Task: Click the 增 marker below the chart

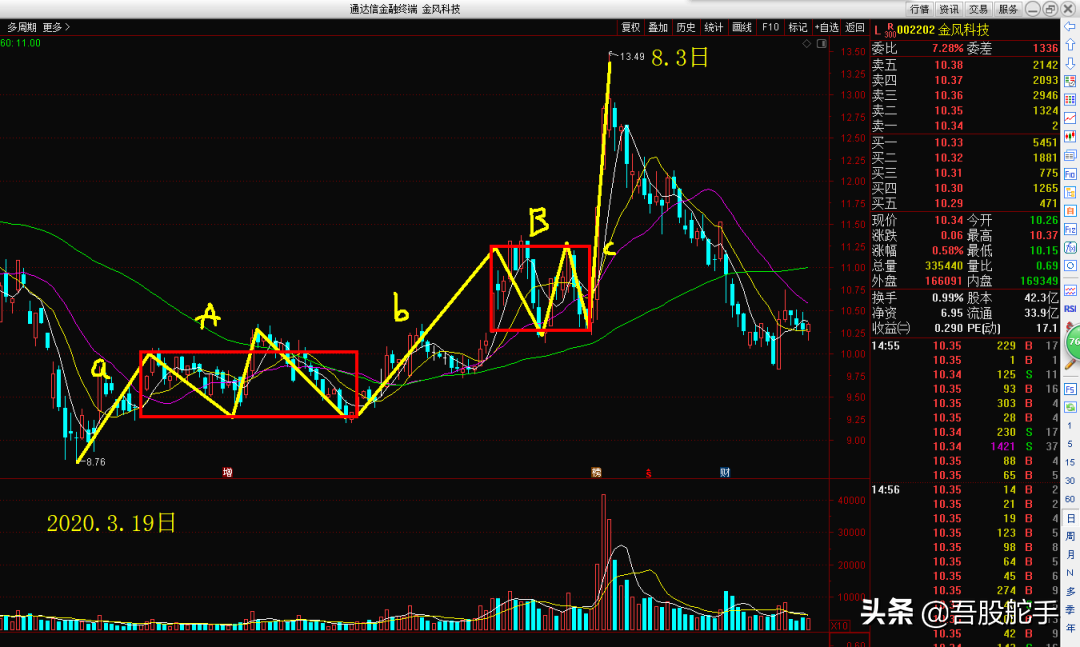Action: tap(227, 472)
